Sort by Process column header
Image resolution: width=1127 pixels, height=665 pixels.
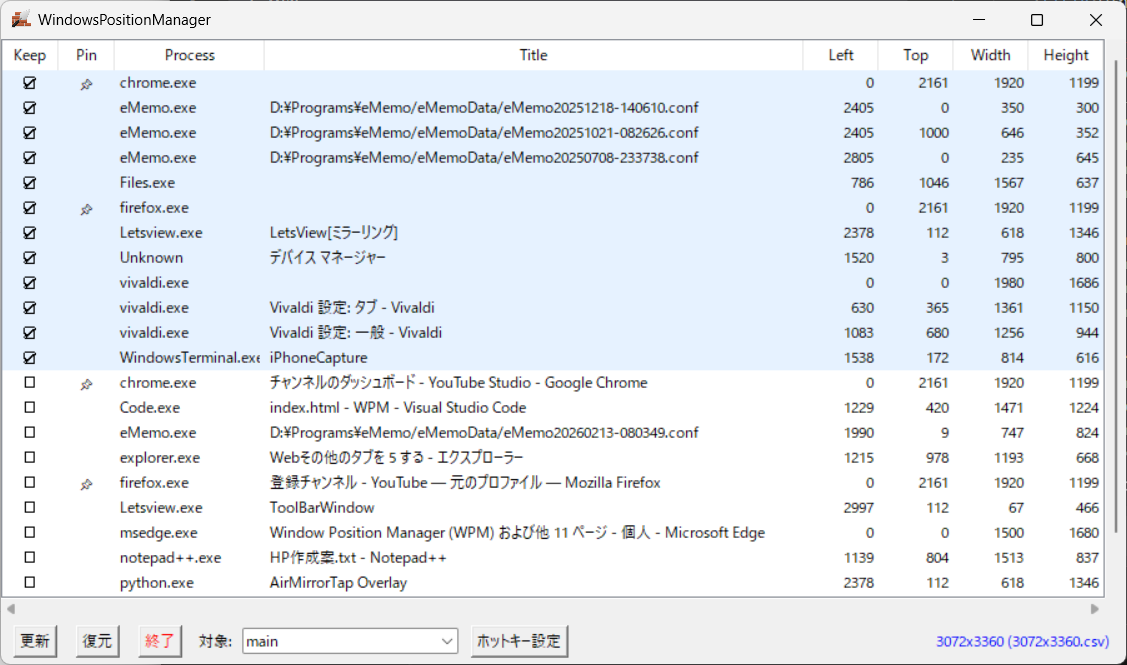pos(189,56)
